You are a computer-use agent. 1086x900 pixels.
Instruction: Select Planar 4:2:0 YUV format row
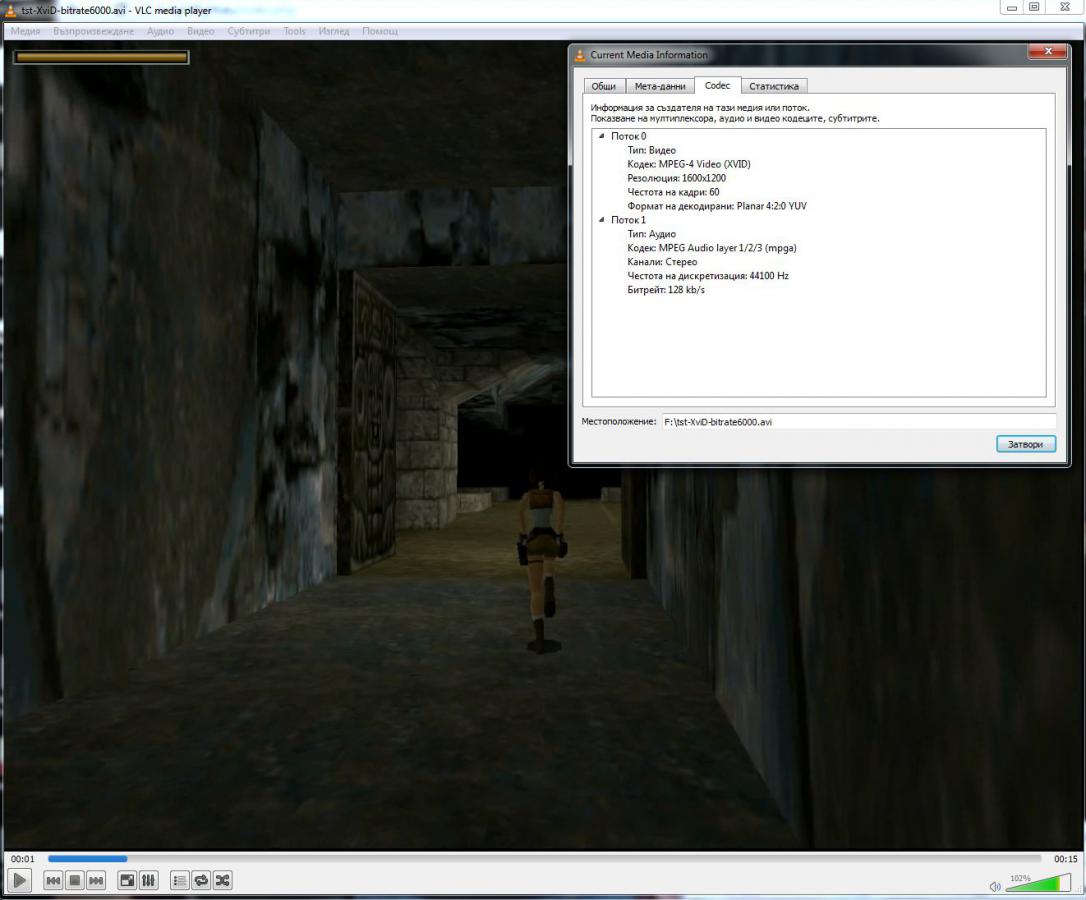pos(717,206)
